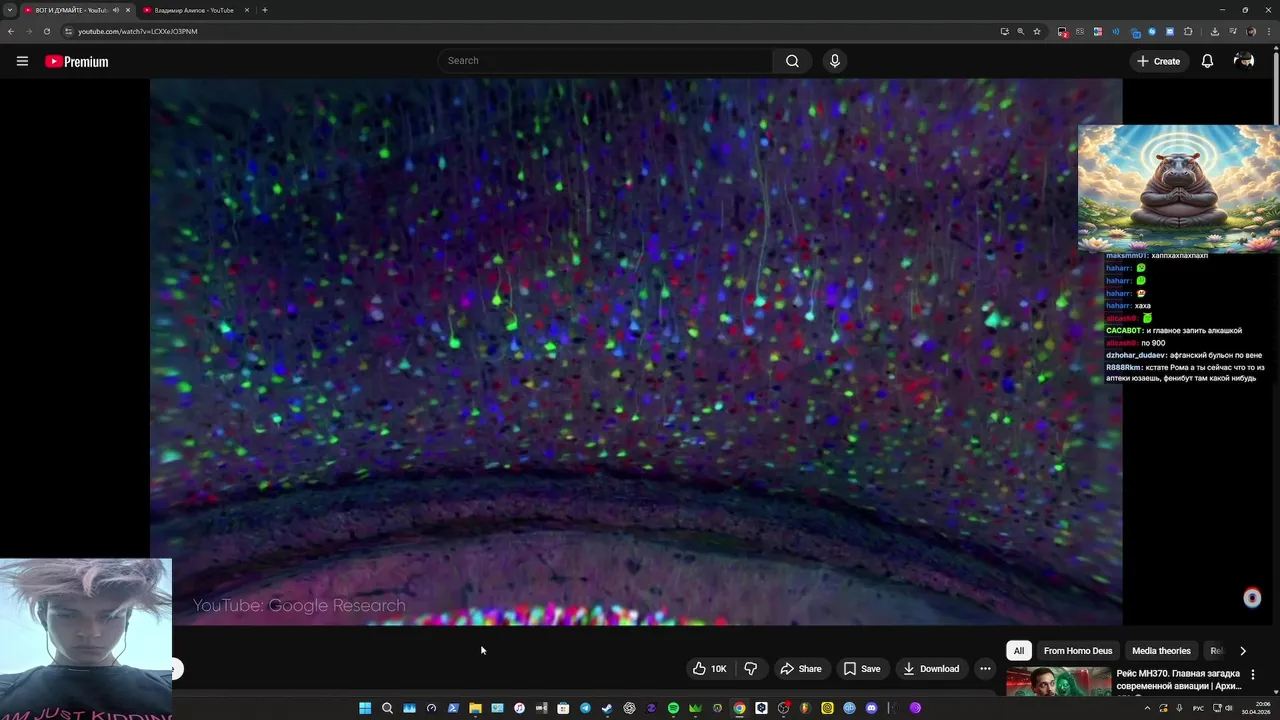Open options menu for Рейс MH370 video
The width and height of the screenshot is (1280, 720).
tap(1253, 675)
